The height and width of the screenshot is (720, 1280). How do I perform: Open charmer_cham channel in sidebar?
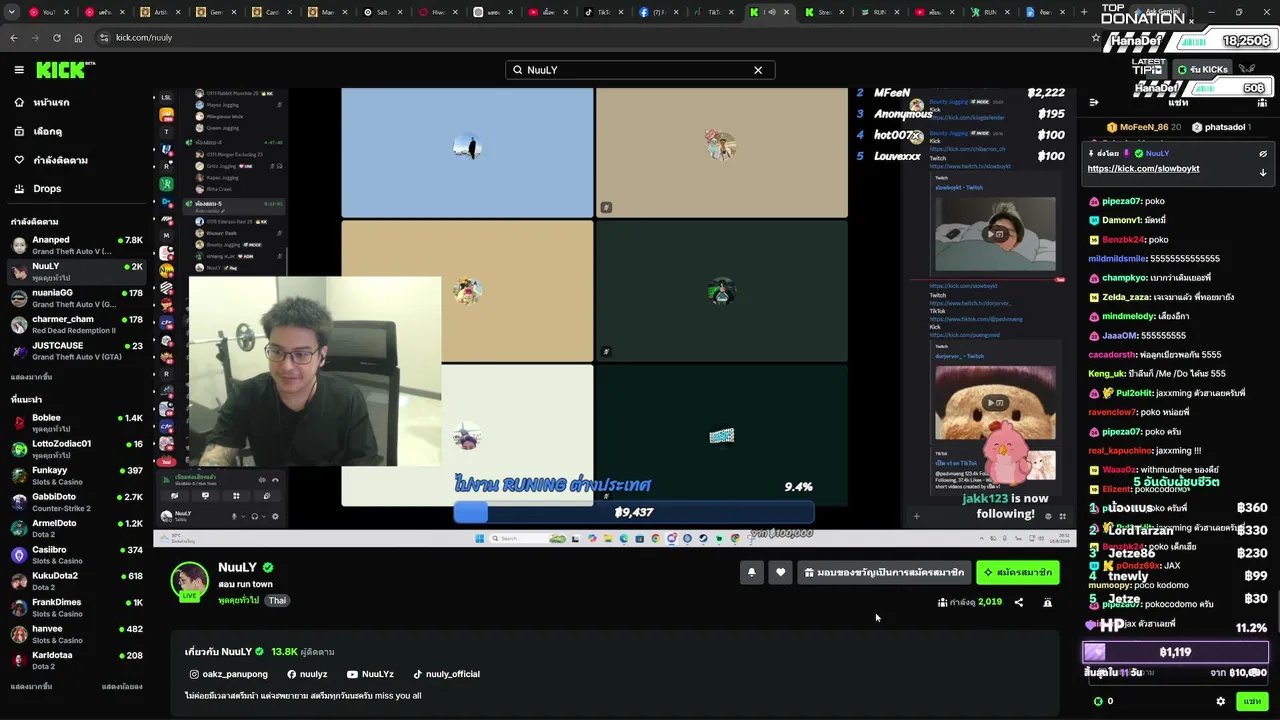point(77,324)
